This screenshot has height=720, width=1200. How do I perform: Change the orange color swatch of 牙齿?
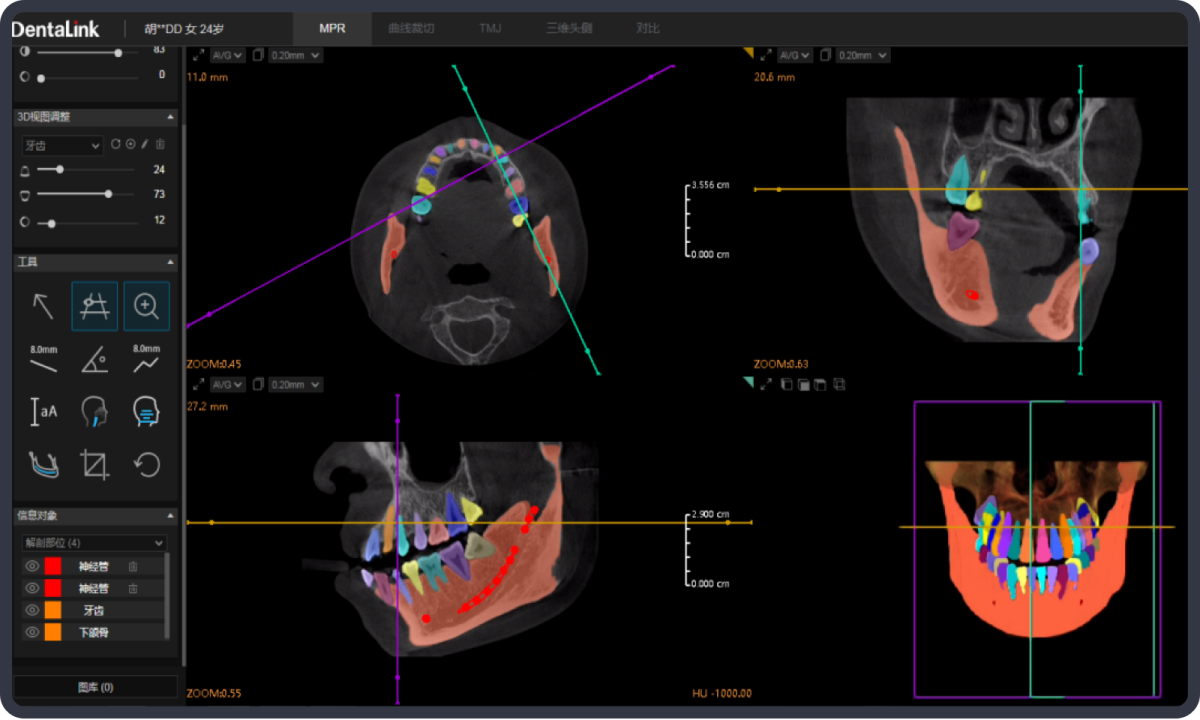pos(53,610)
